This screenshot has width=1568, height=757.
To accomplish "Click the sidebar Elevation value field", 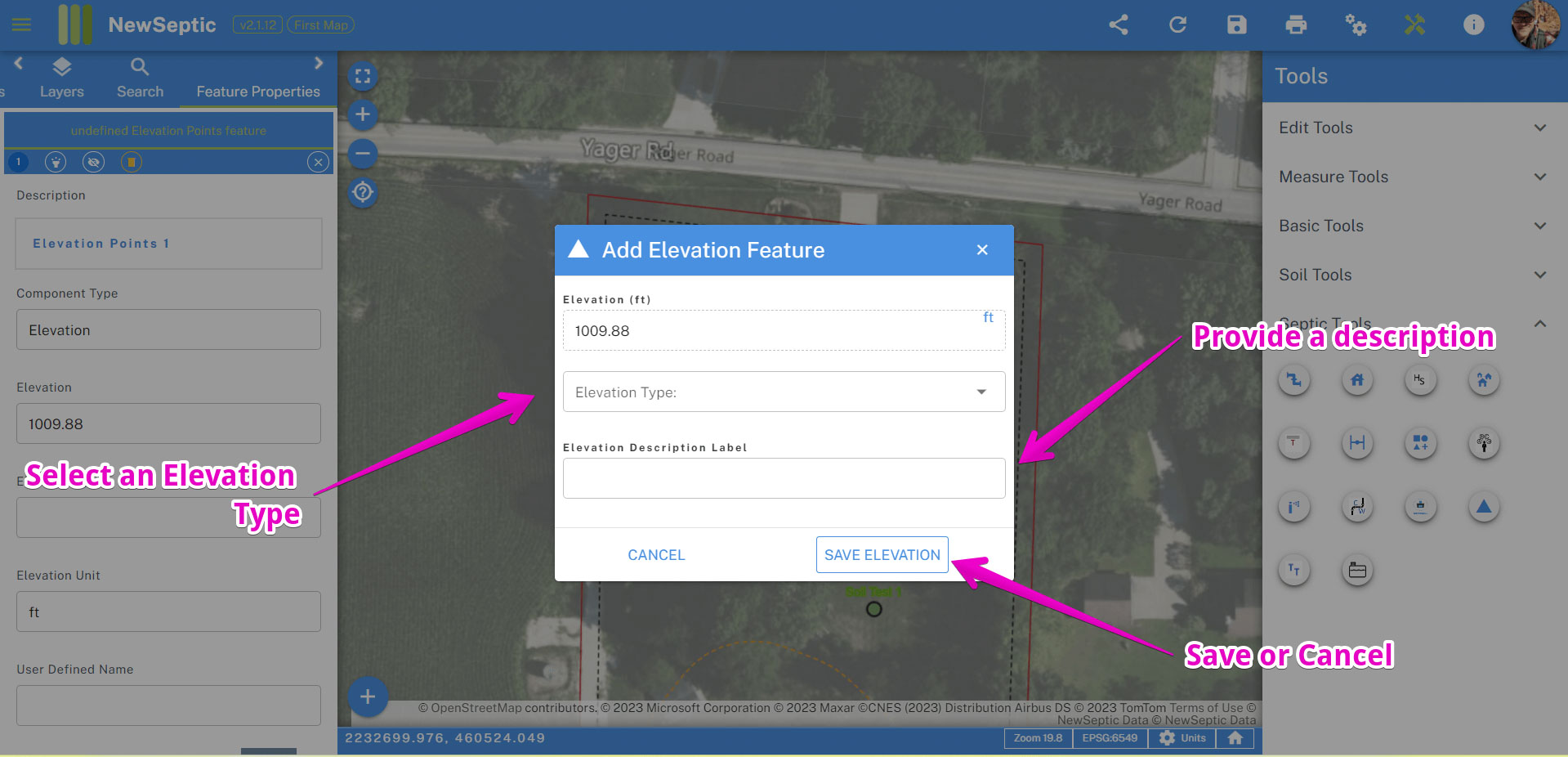I will (168, 423).
